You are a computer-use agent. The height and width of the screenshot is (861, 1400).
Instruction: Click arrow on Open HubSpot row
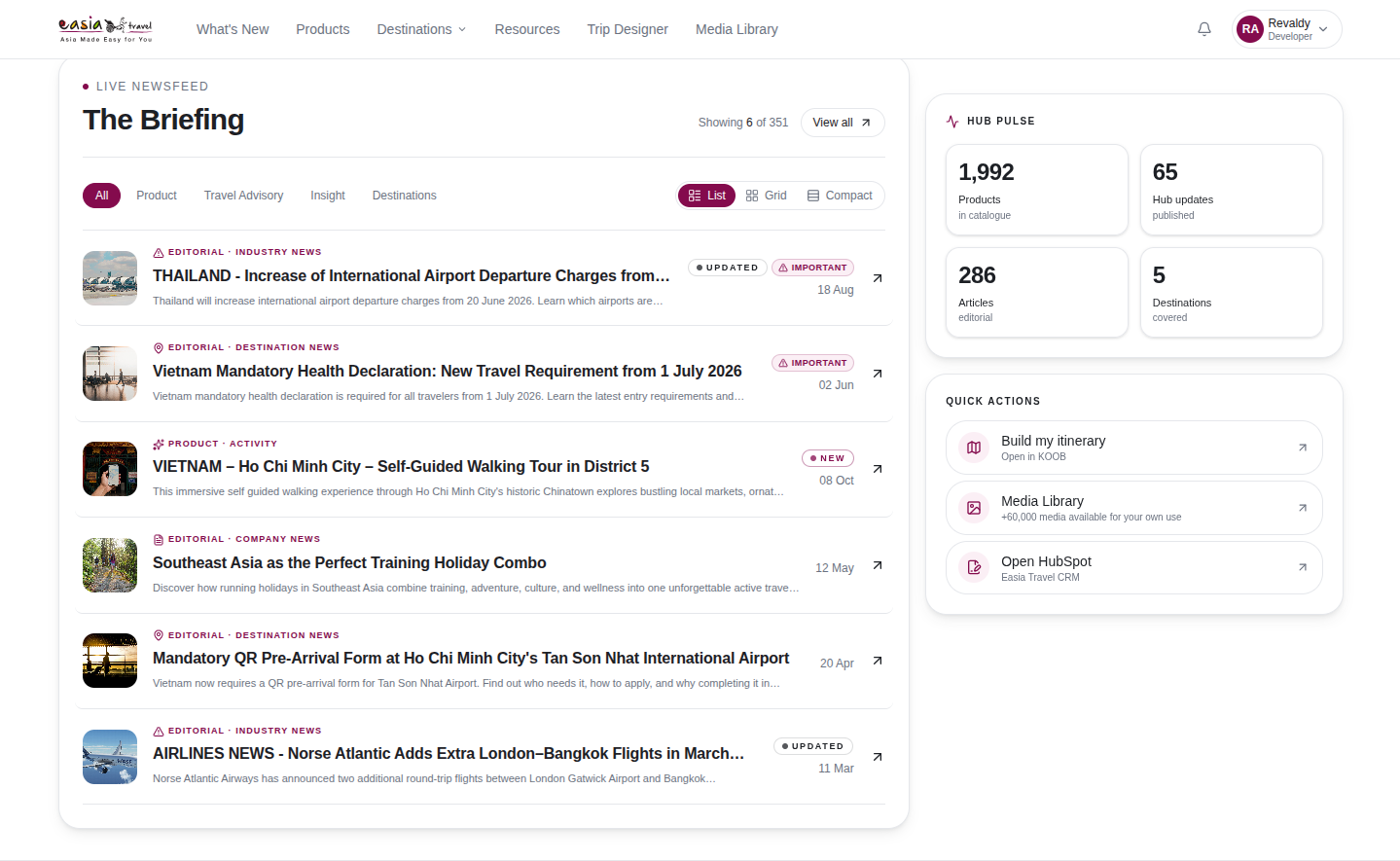(x=1303, y=567)
